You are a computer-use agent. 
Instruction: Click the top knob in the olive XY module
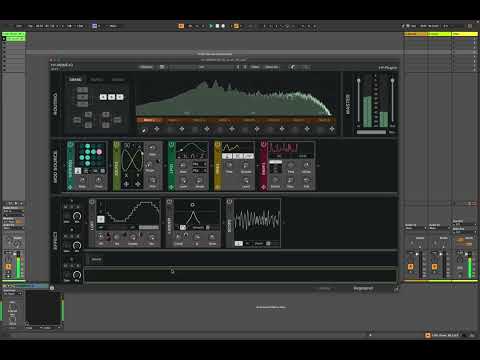click(152, 148)
